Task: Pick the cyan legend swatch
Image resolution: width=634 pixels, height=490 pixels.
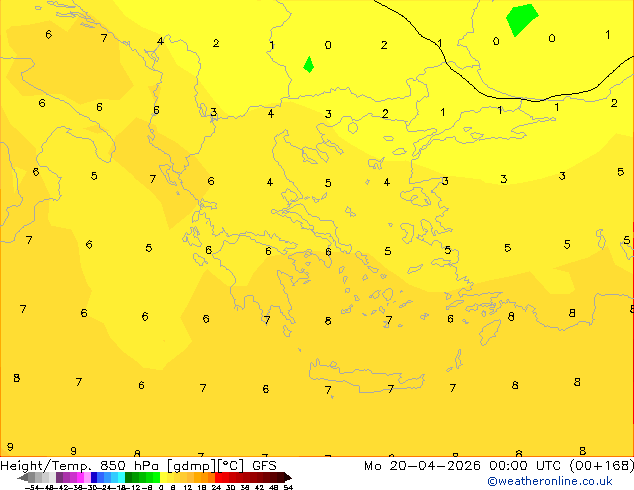Action: pyautogui.click(x=122, y=477)
